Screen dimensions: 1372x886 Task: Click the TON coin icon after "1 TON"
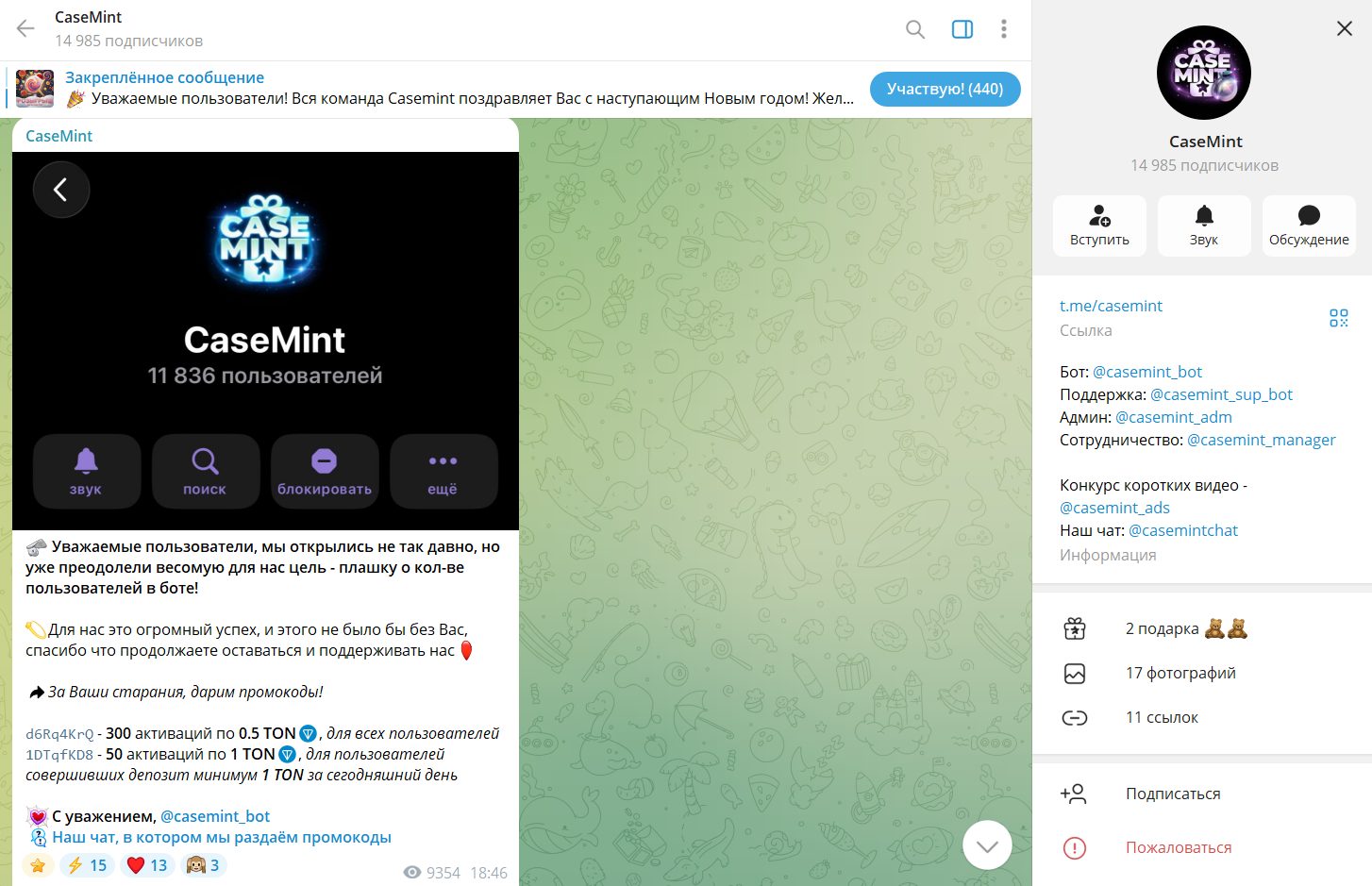tap(288, 754)
